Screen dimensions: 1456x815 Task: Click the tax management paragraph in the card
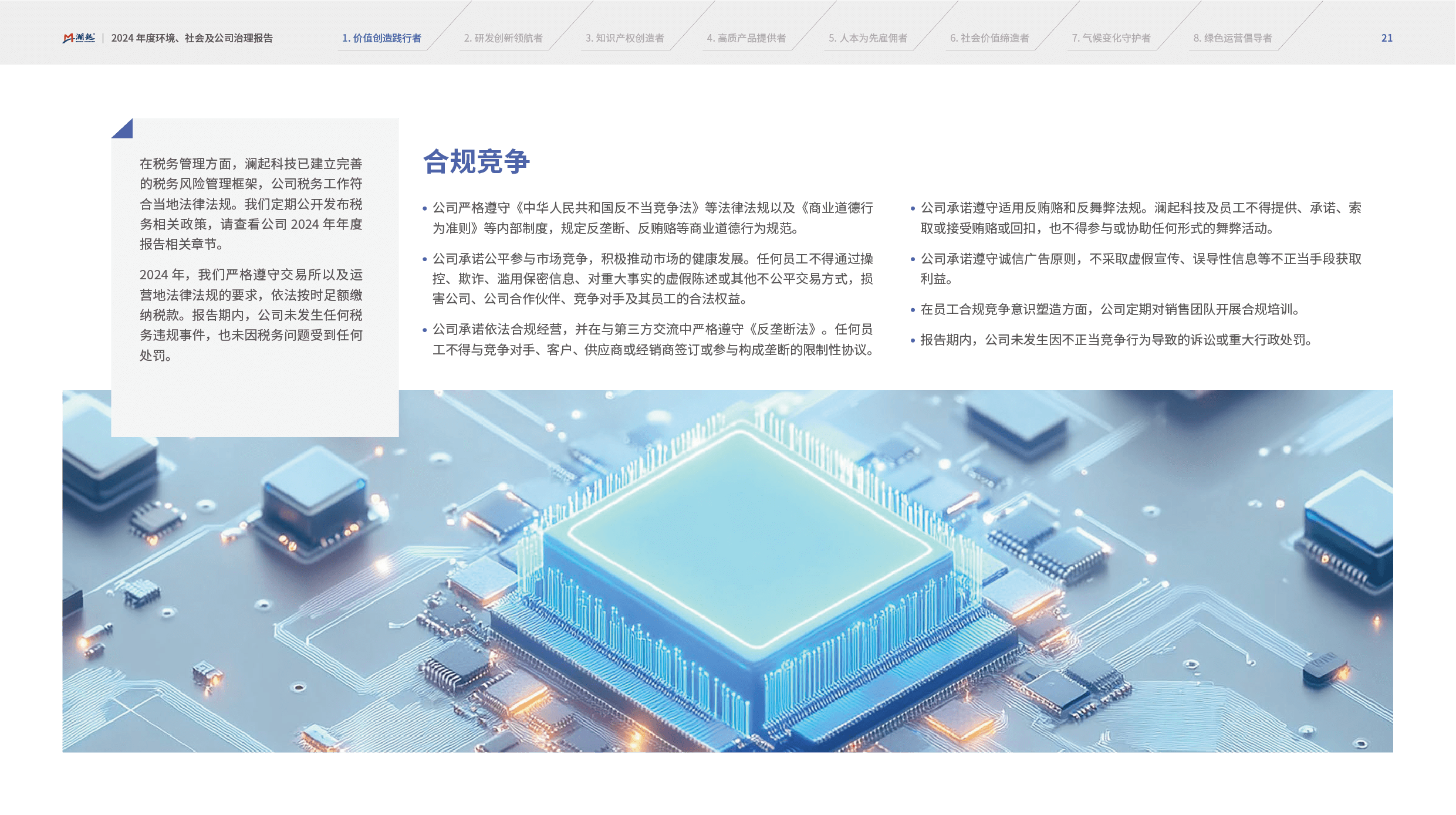click(251, 204)
